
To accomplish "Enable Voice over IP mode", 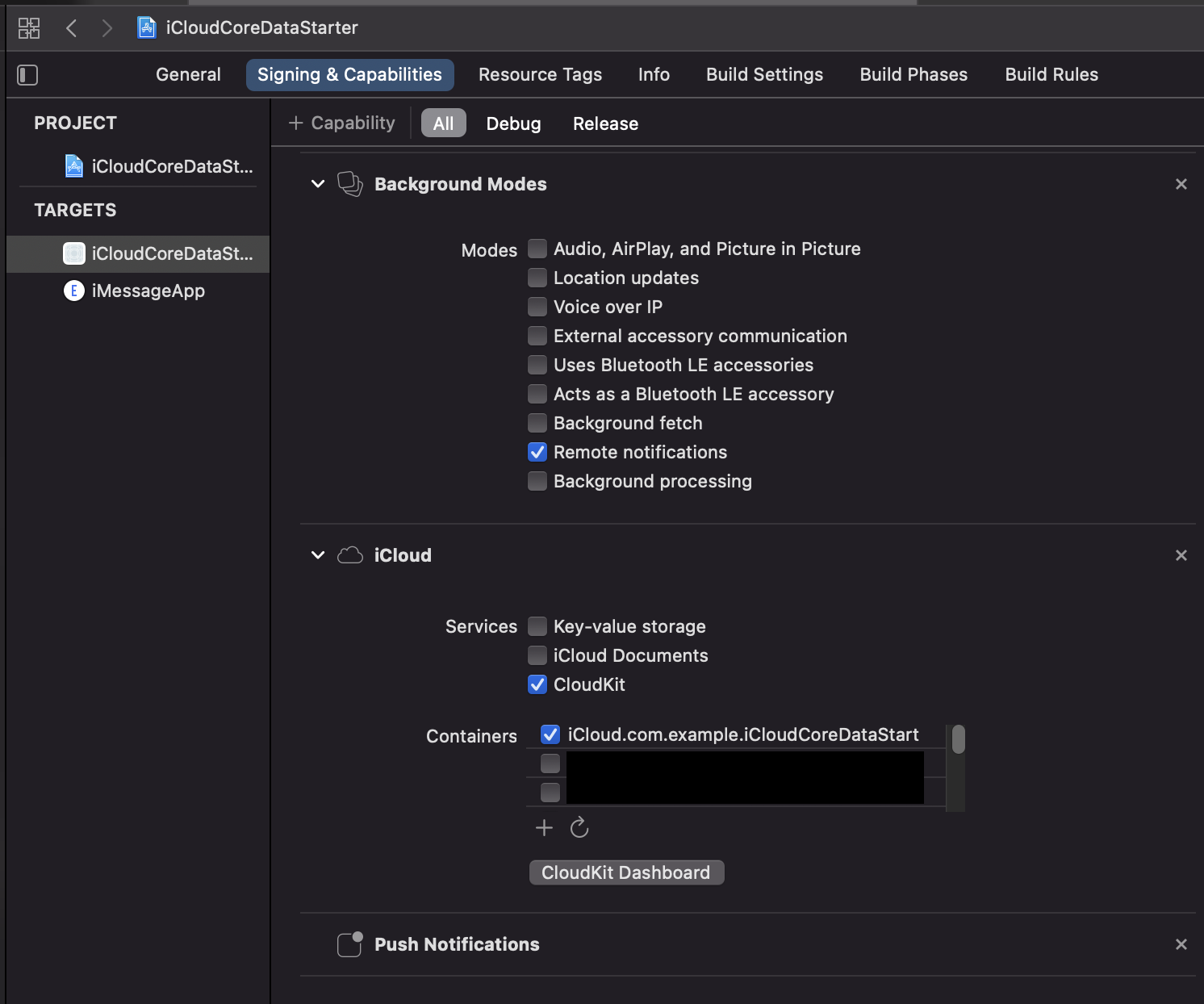I will point(537,307).
